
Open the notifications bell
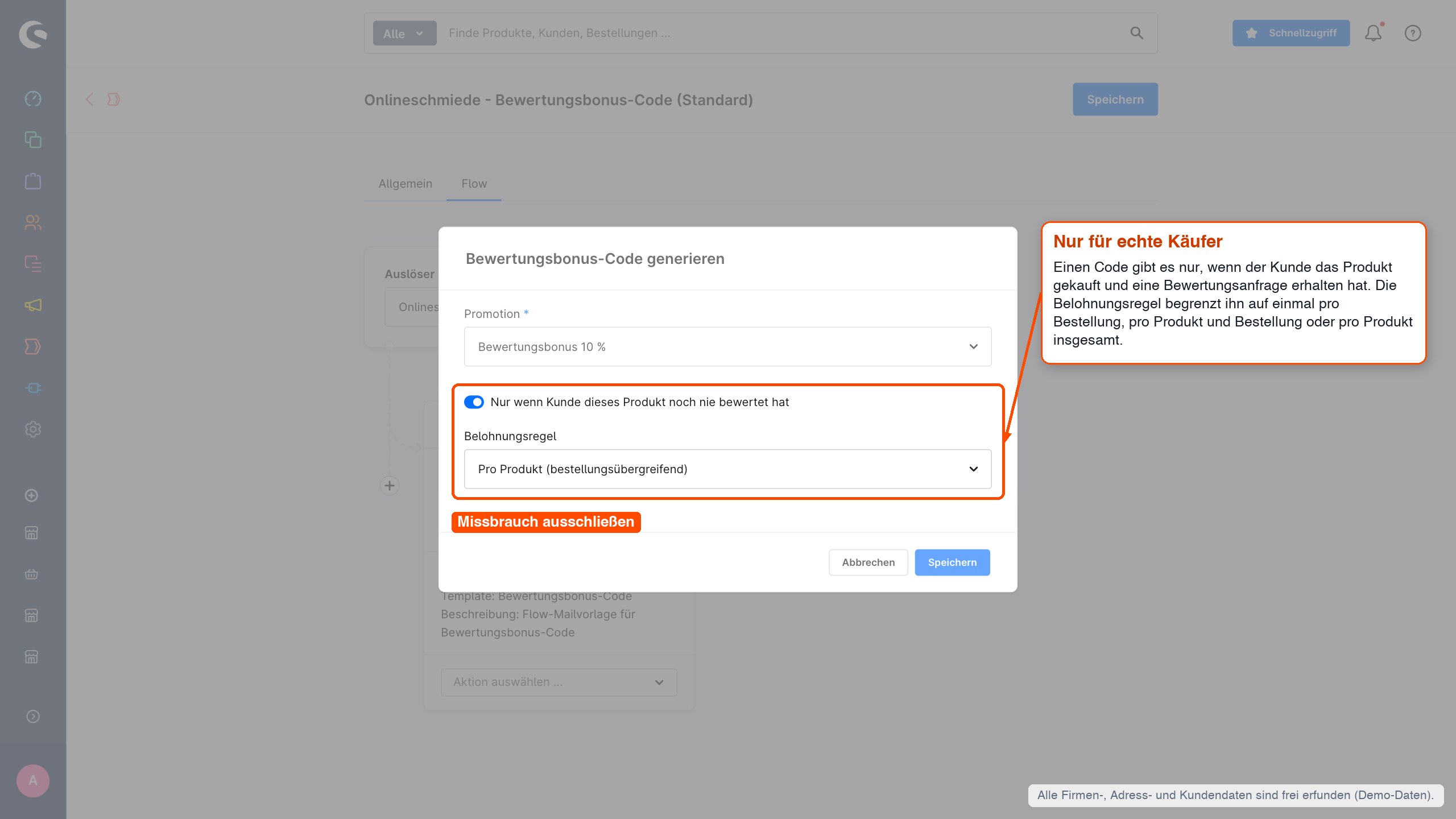pos(1374,33)
